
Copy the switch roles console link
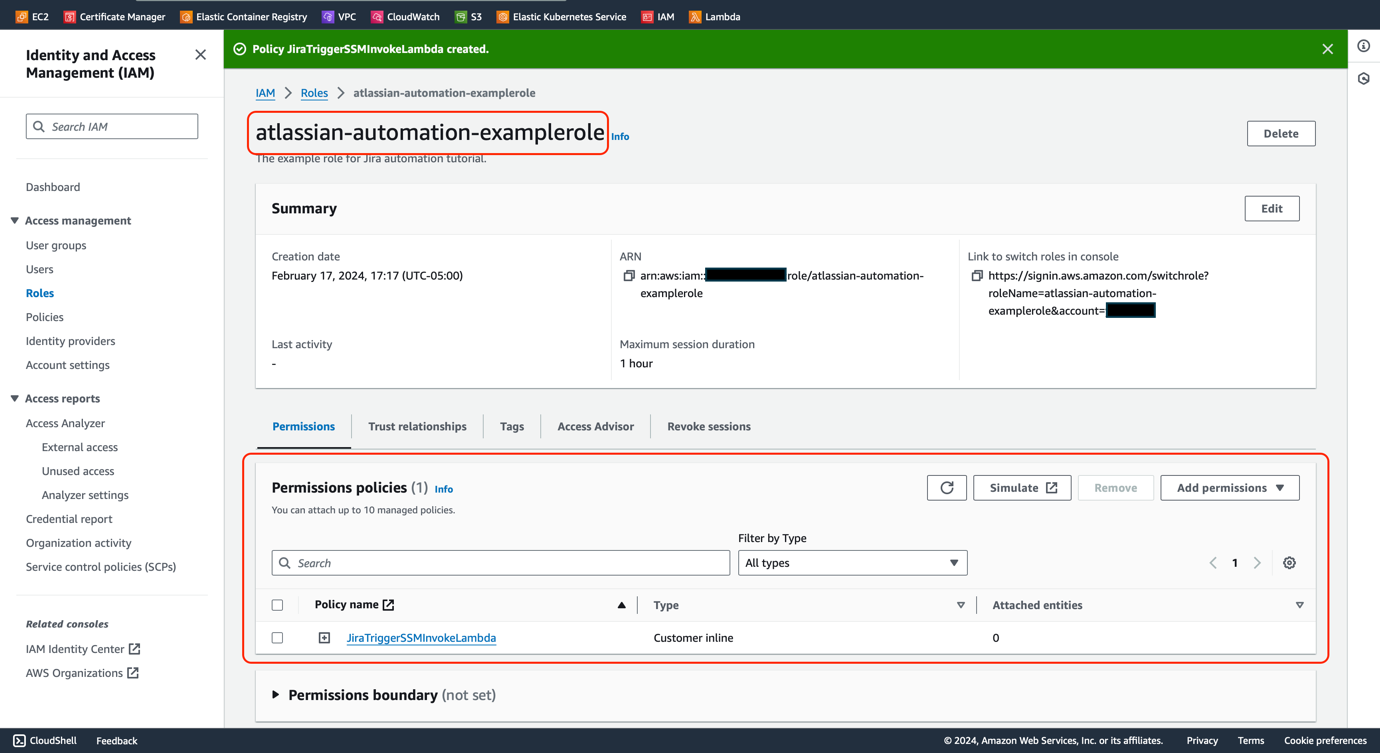click(977, 276)
